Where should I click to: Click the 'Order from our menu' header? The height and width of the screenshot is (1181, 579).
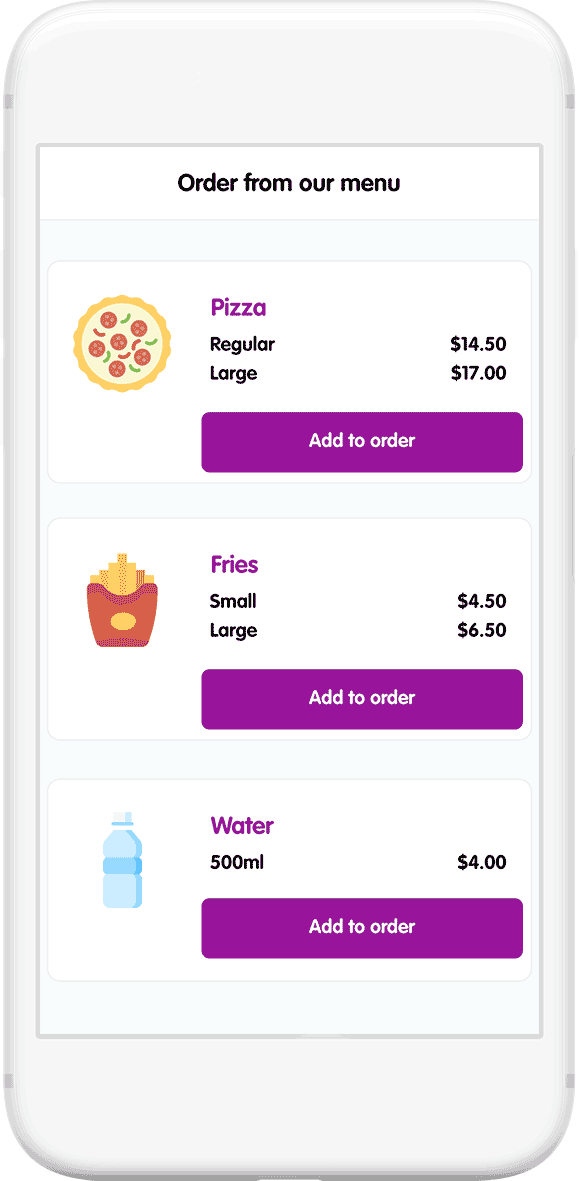point(289,183)
